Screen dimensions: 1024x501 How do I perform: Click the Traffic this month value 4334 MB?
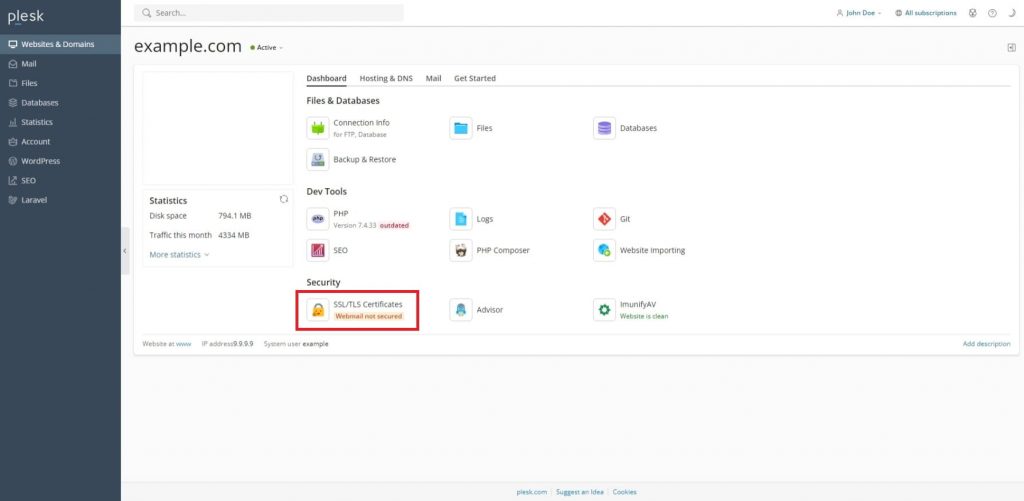coord(234,235)
